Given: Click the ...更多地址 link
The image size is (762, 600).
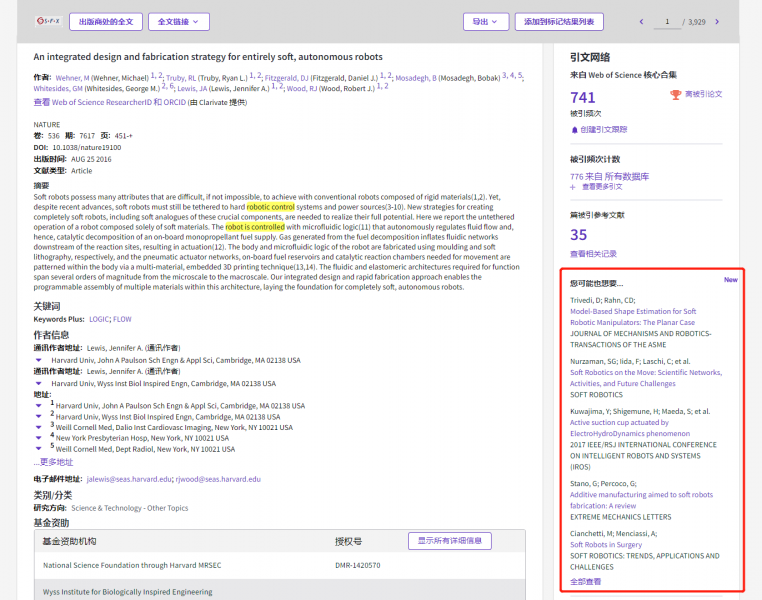Looking at the screenshot, I should [53, 462].
